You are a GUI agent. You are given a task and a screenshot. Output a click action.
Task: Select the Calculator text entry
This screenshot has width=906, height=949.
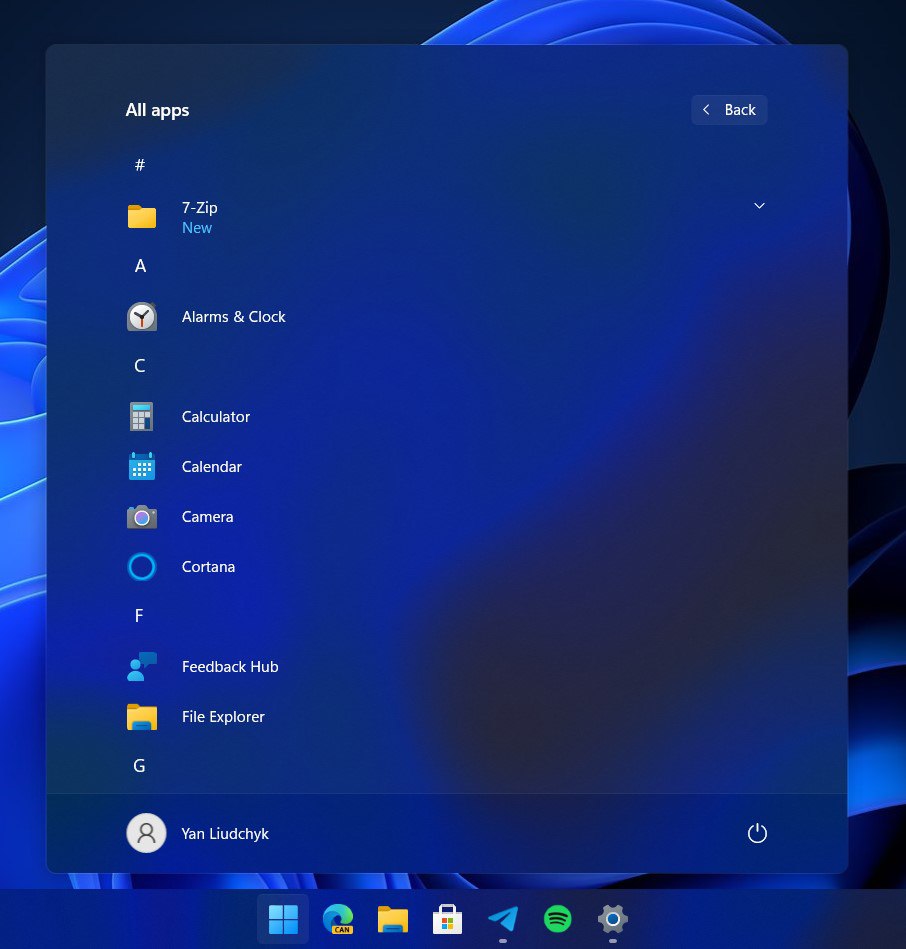pos(216,416)
